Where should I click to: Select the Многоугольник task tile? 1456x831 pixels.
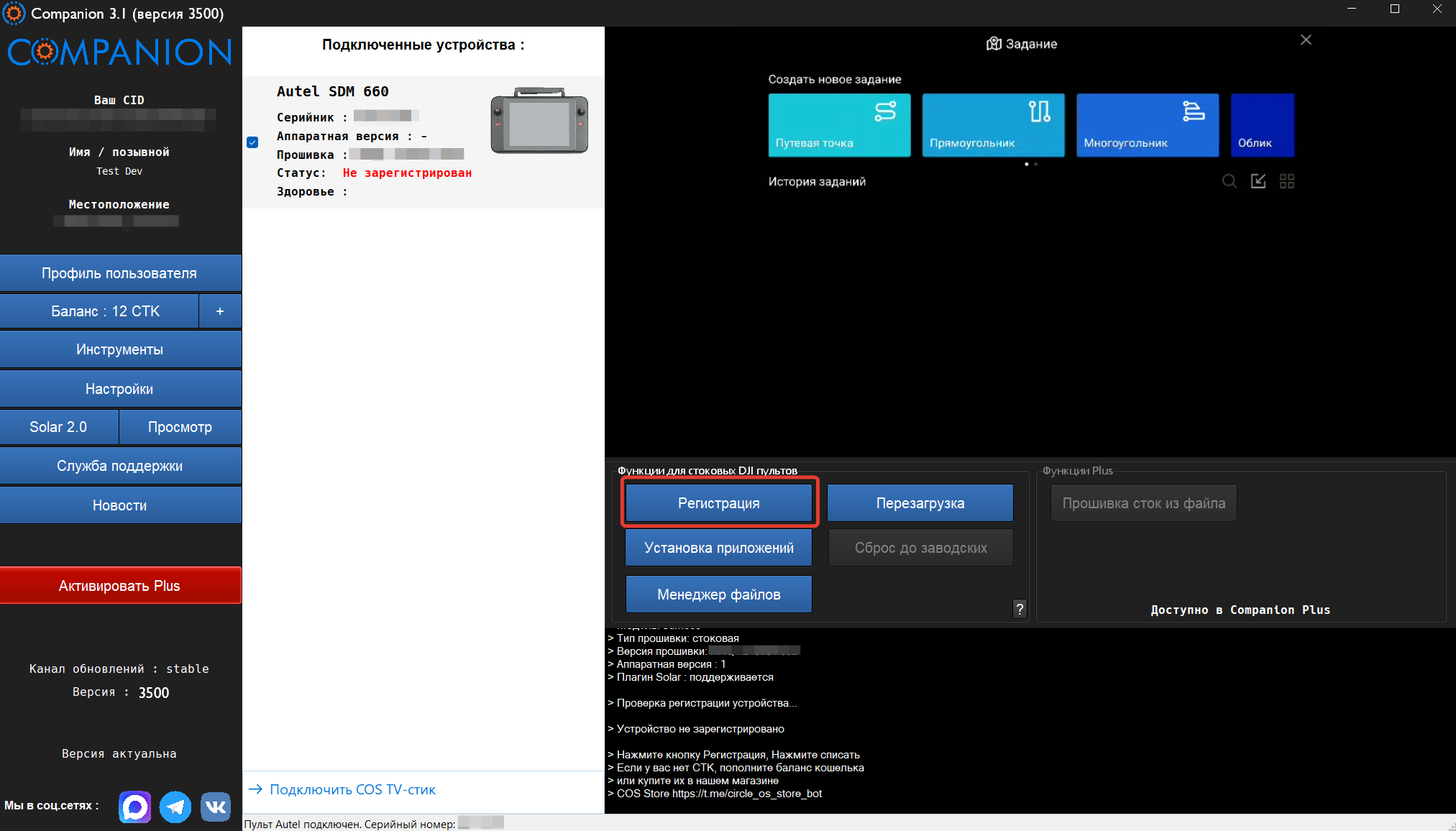[1147, 125]
